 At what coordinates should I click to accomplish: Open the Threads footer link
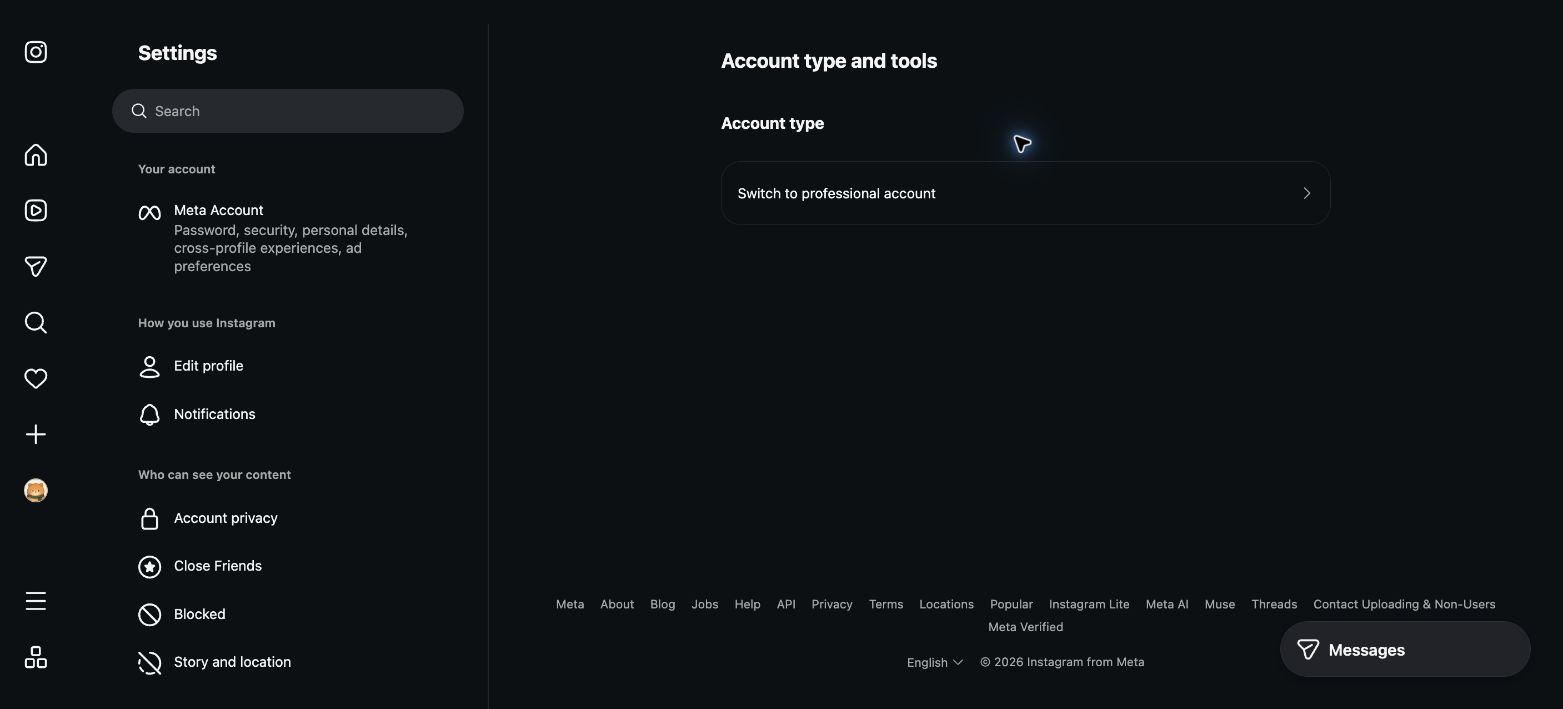1274,604
